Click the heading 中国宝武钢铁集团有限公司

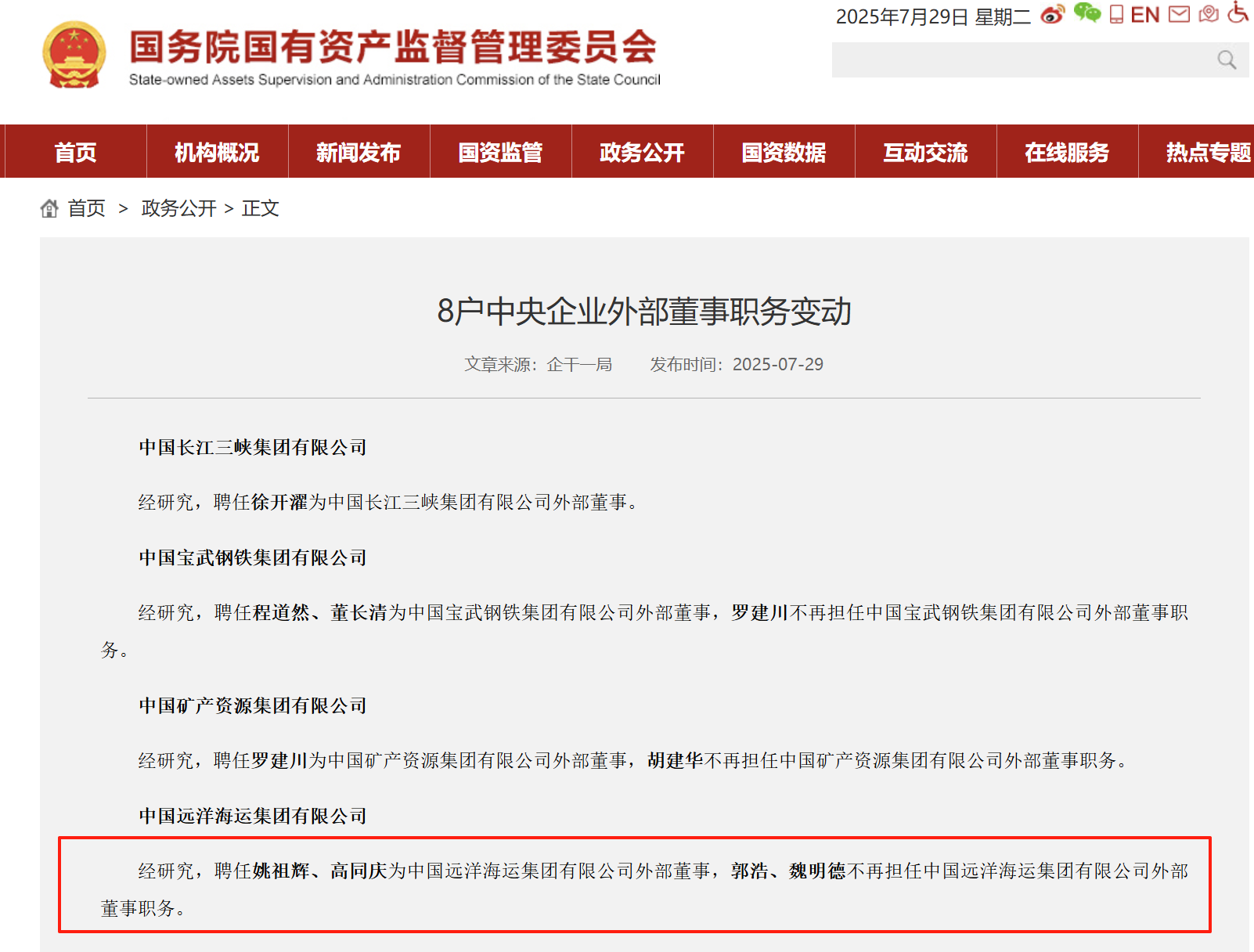tap(253, 557)
